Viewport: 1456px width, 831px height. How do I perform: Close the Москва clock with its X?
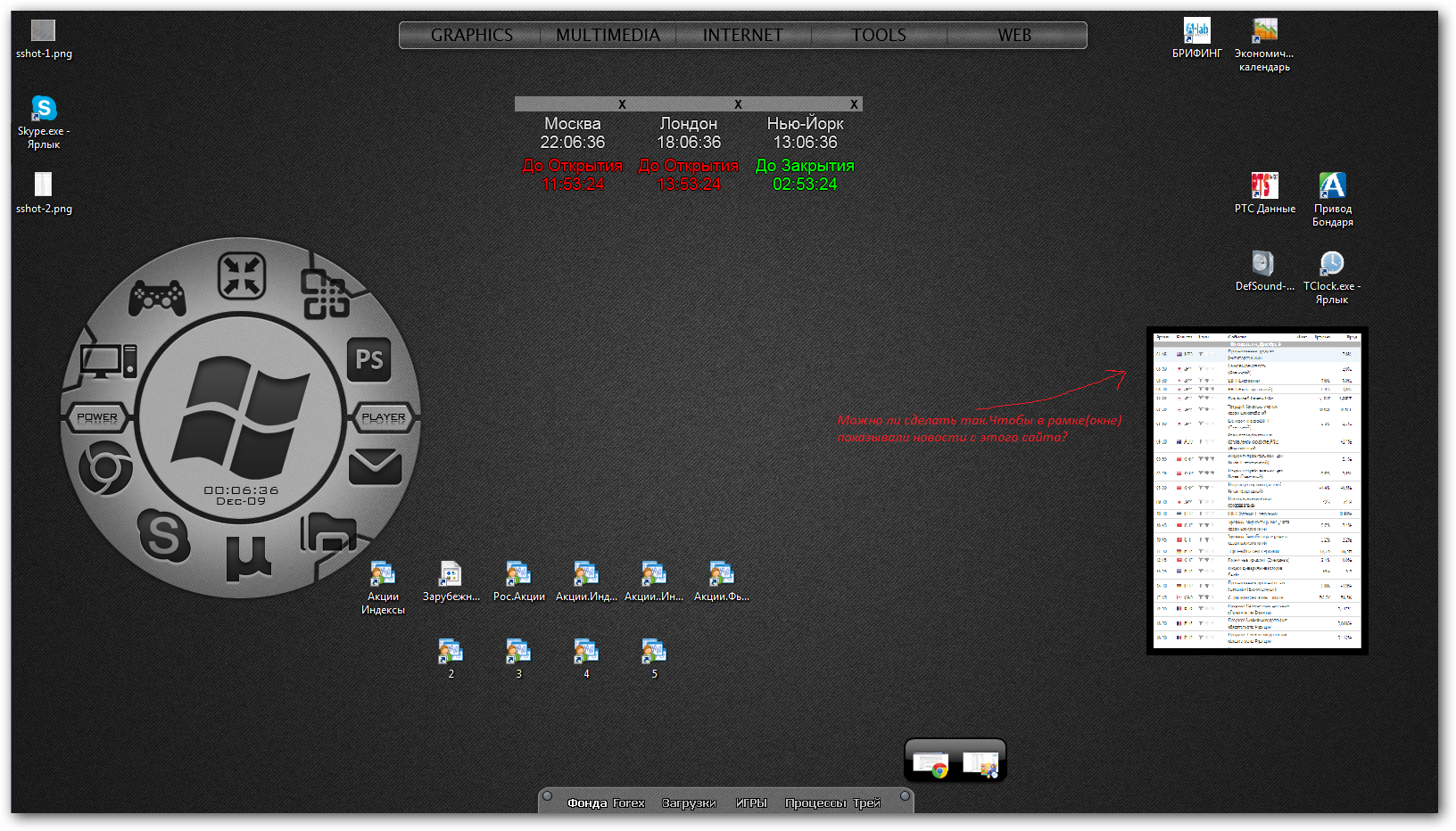pyautogui.click(x=622, y=104)
